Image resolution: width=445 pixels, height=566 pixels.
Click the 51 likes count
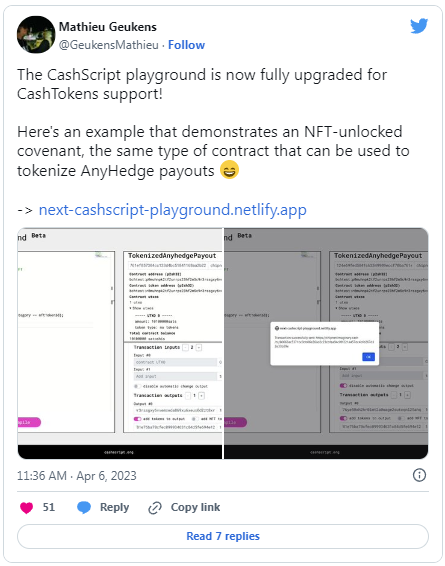click(x=49, y=507)
